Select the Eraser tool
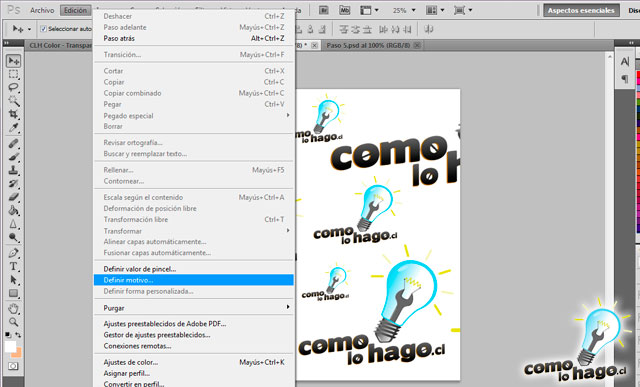 [x=13, y=197]
